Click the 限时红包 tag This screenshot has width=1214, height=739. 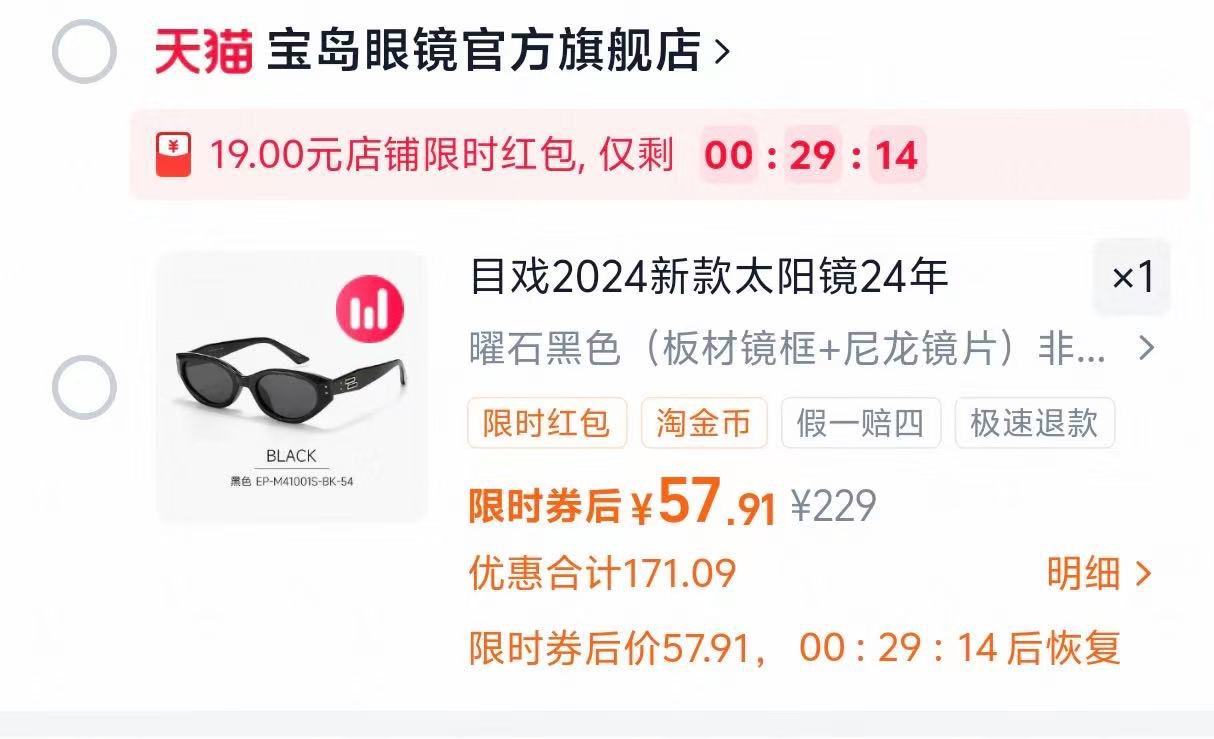[x=546, y=423]
